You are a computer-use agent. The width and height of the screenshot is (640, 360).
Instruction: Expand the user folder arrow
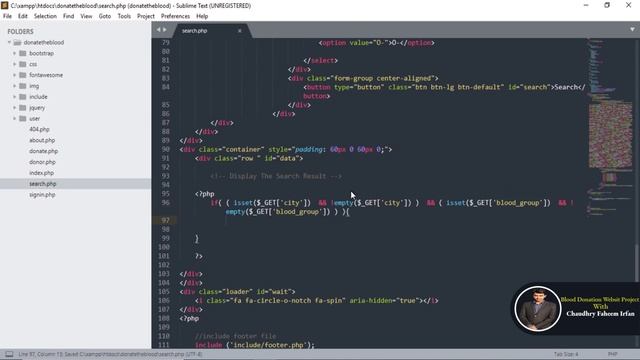pyautogui.click(x=14, y=118)
